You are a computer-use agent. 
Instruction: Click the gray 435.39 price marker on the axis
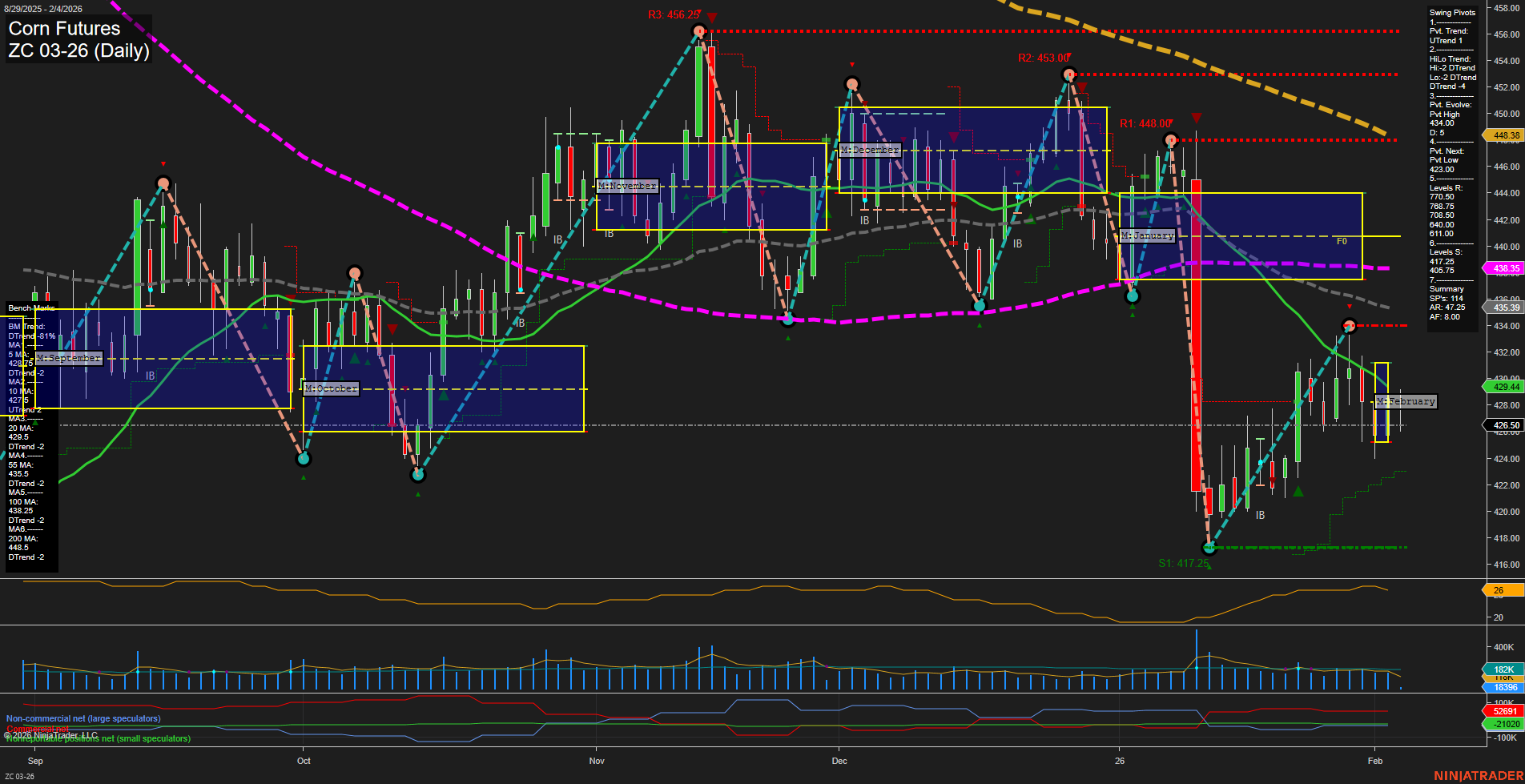1502,308
